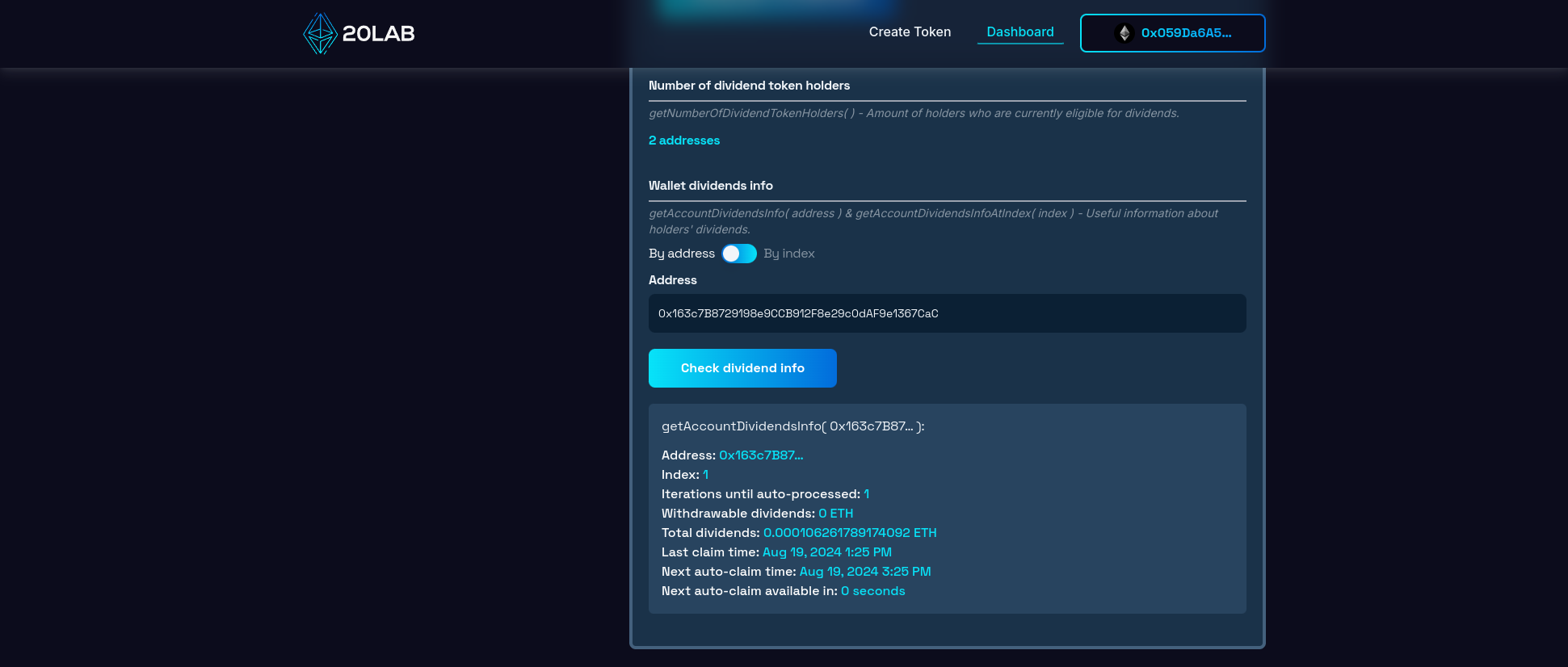Click the 20LAB brand name text

[378, 33]
